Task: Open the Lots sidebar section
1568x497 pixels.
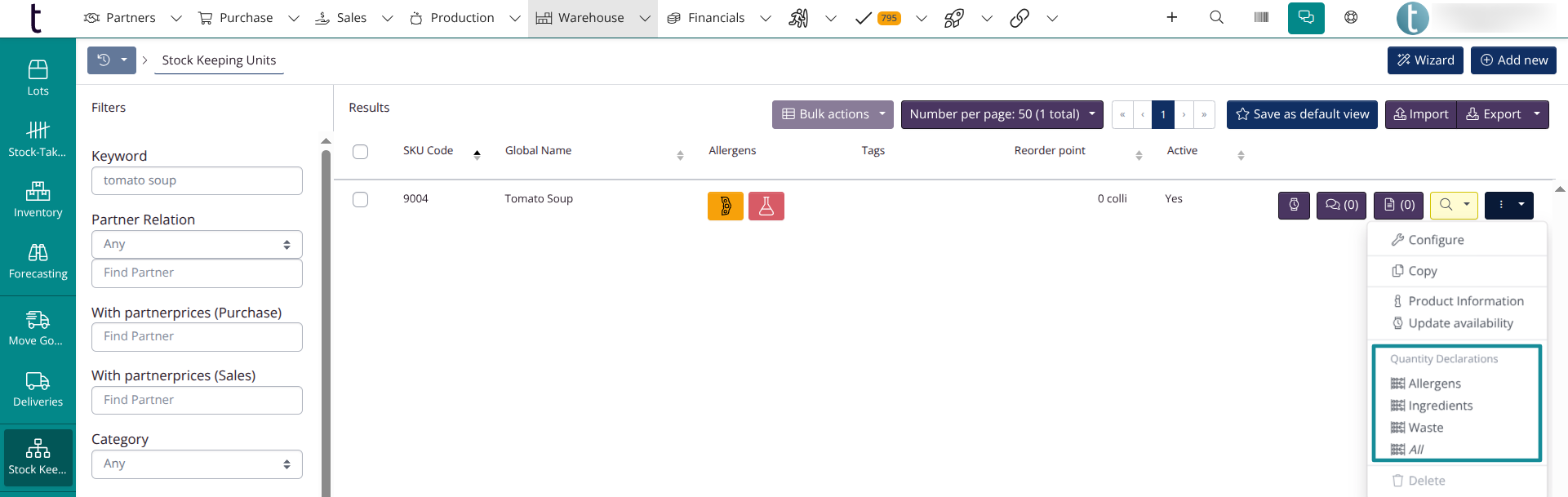Action: pyautogui.click(x=38, y=78)
